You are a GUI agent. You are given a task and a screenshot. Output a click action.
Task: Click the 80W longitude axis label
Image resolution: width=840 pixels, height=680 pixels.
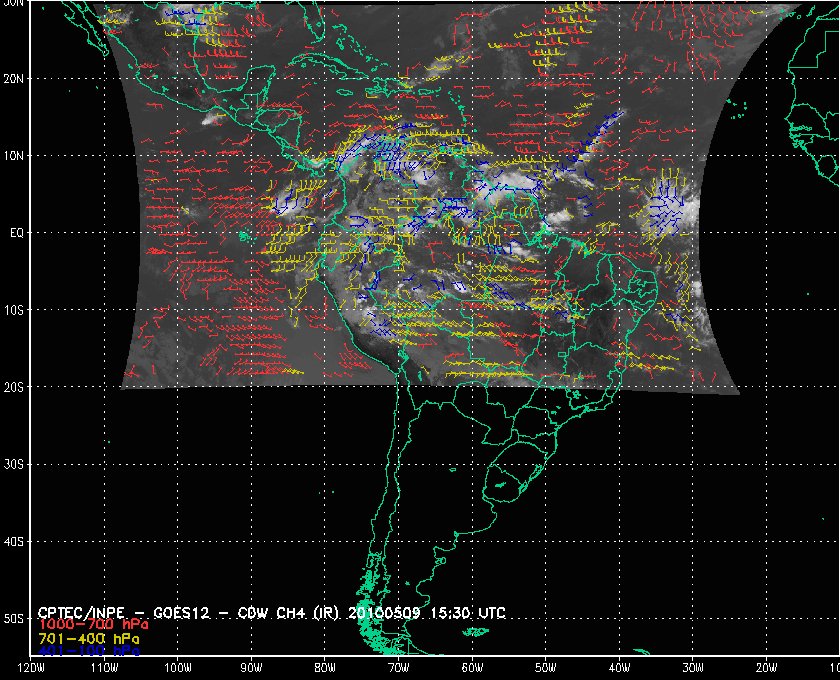[x=325, y=668]
